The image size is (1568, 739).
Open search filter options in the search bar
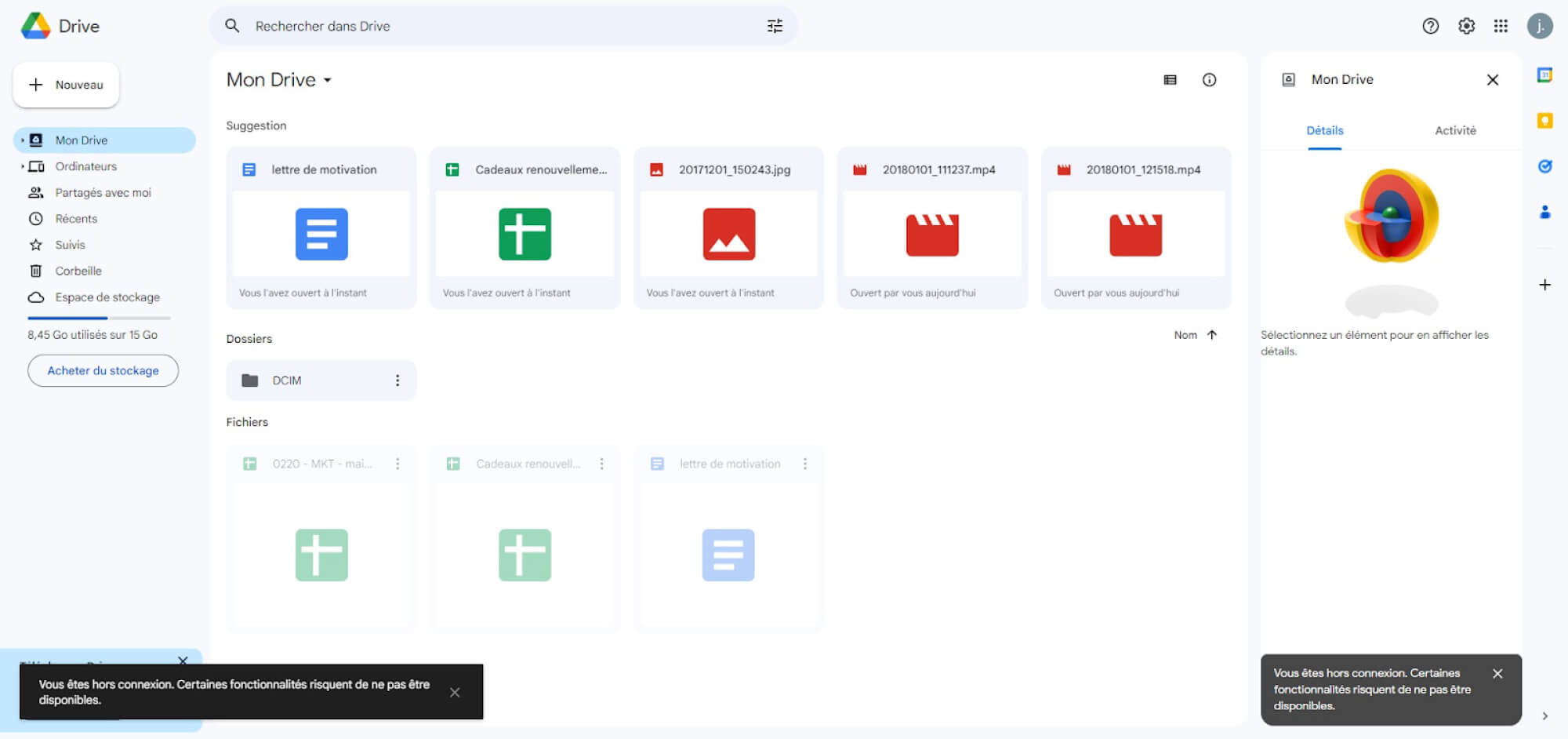(x=775, y=26)
